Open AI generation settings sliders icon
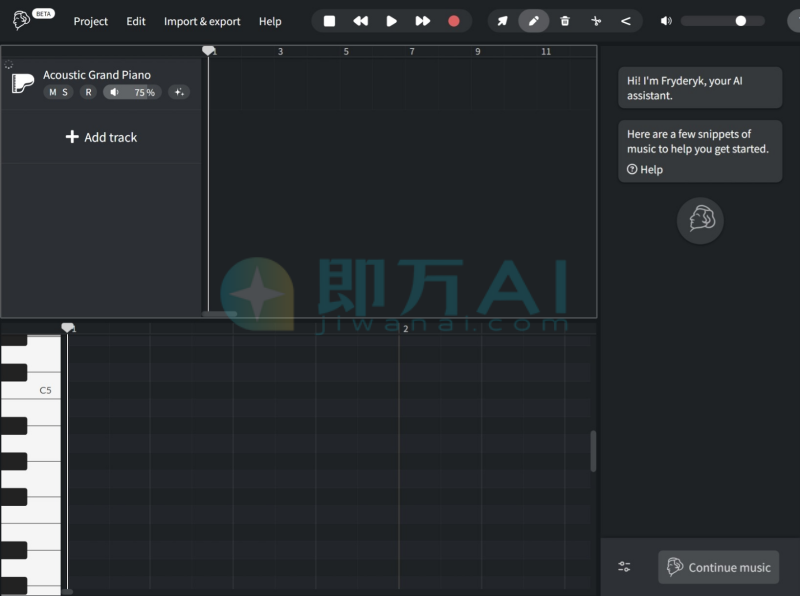The height and width of the screenshot is (596, 800). (624, 567)
